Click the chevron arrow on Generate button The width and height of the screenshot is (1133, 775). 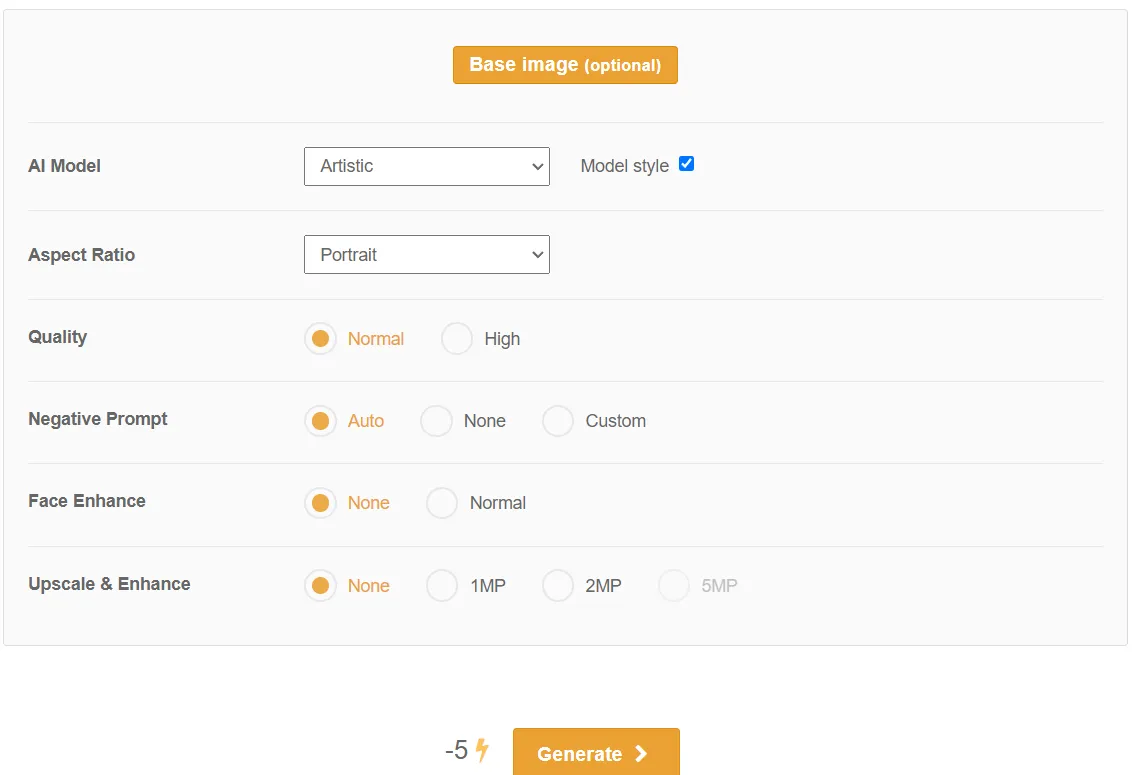(x=641, y=754)
